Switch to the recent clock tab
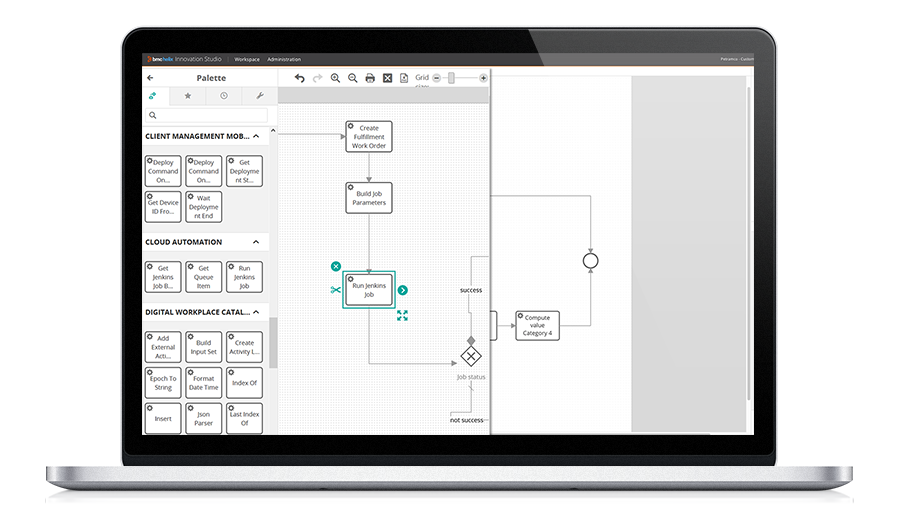 (x=224, y=96)
